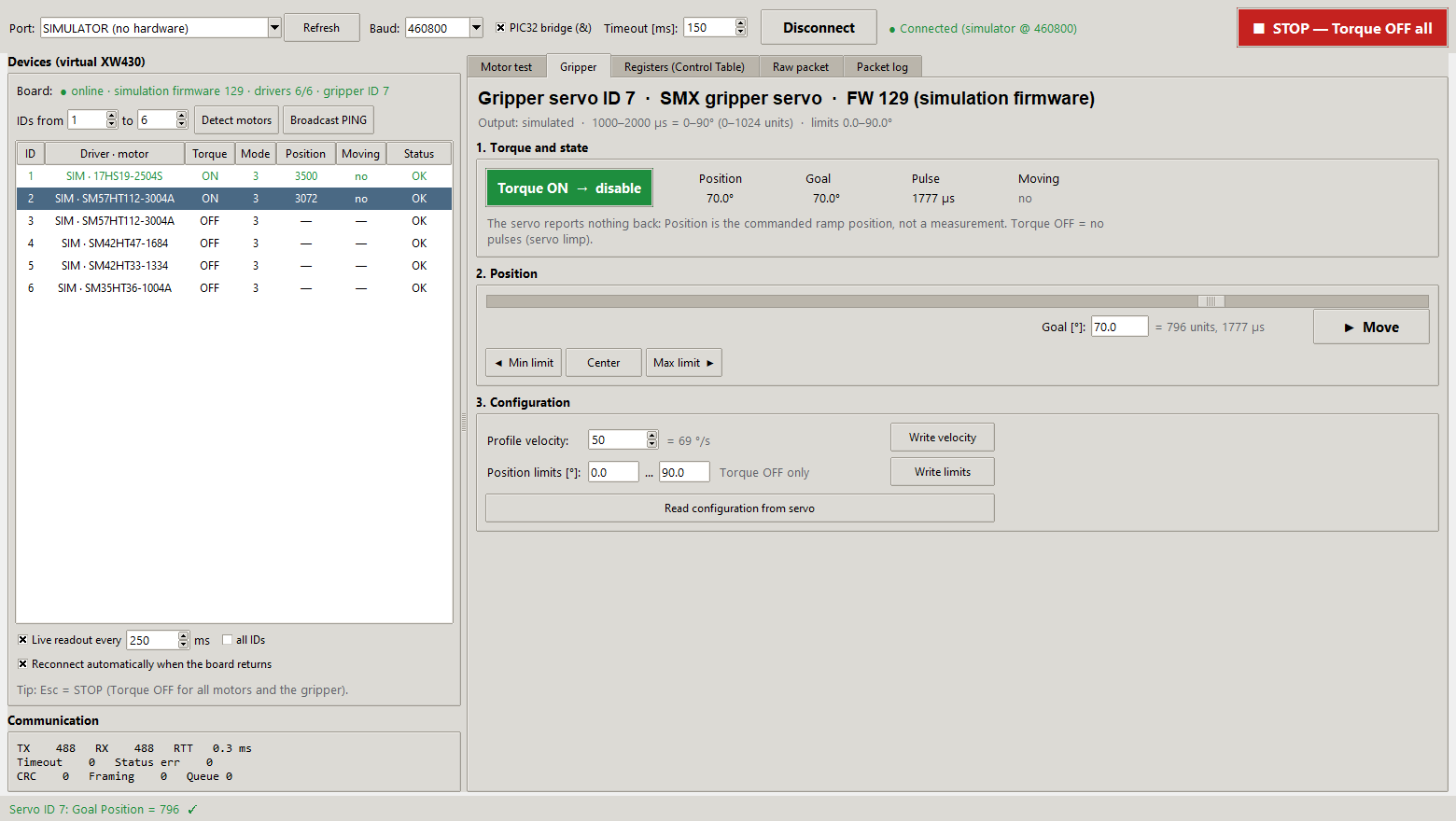Image resolution: width=1456 pixels, height=821 pixels.
Task: Click the upper position limit field 90.0
Action: pyautogui.click(x=684, y=472)
